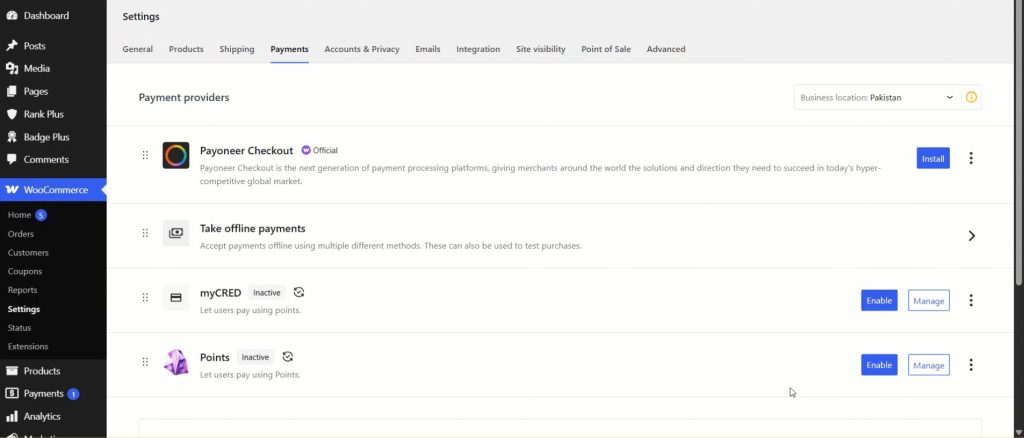Open the Point of Sale tab
Image resolution: width=1024 pixels, height=438 pixels.
pyautogui.click(x=606, y=49)
